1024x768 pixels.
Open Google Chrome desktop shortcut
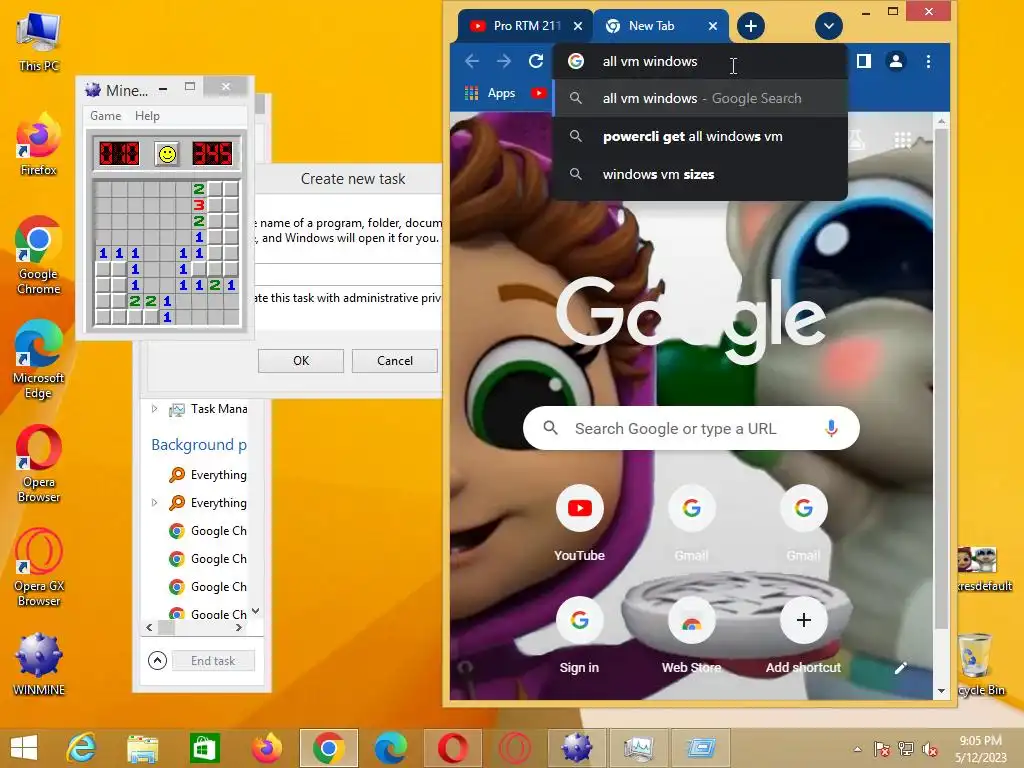tap(38, 255)
